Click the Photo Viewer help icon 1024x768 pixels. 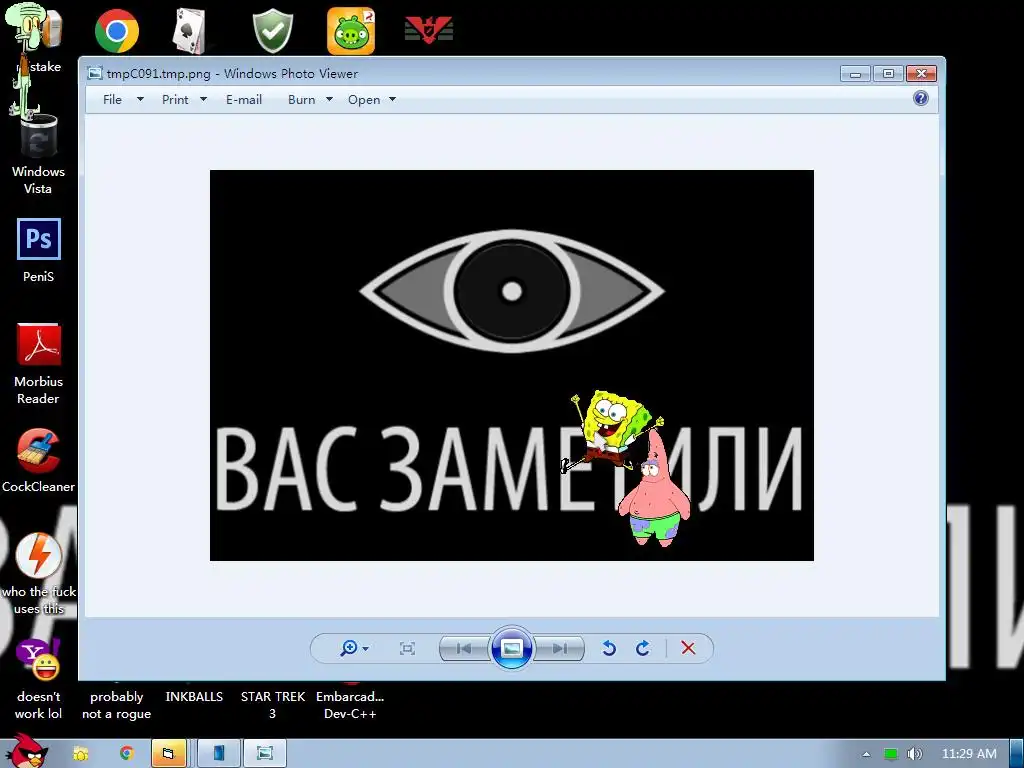click(921, 99)
